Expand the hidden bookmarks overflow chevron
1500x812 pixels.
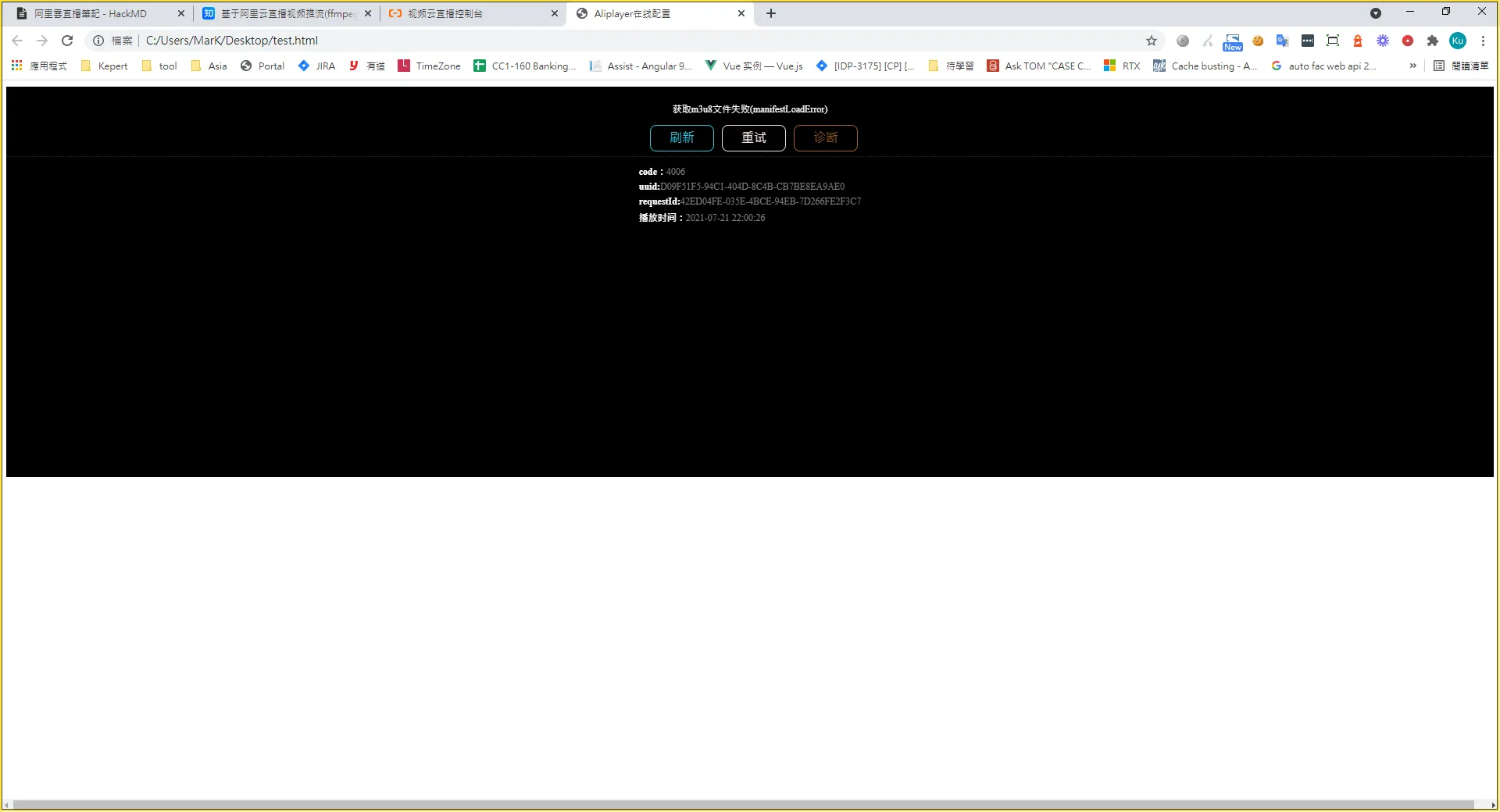coord(1412,66)
